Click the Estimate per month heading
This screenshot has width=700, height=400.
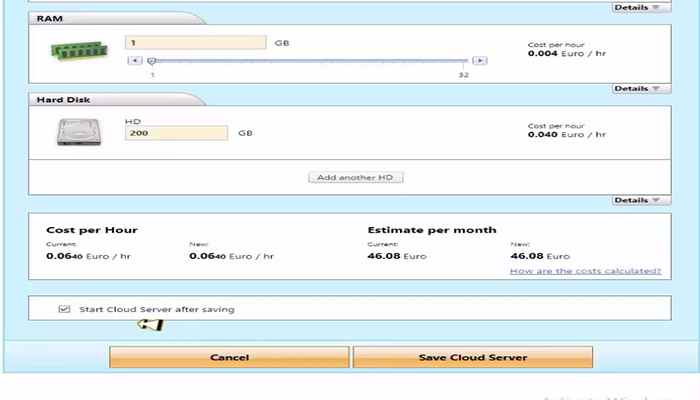tap(432, 230)
